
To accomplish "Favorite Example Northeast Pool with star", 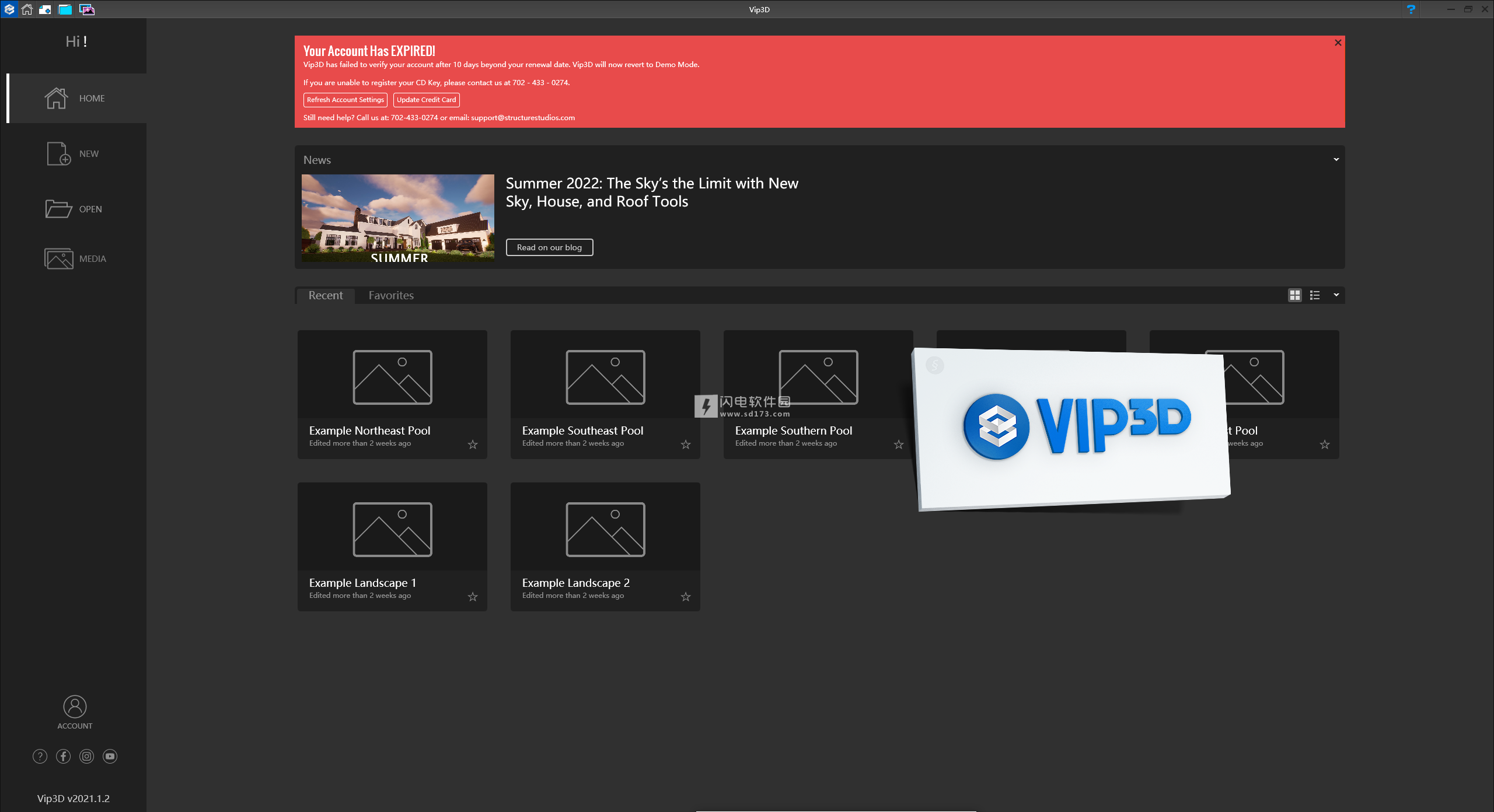I will [473, 444].
